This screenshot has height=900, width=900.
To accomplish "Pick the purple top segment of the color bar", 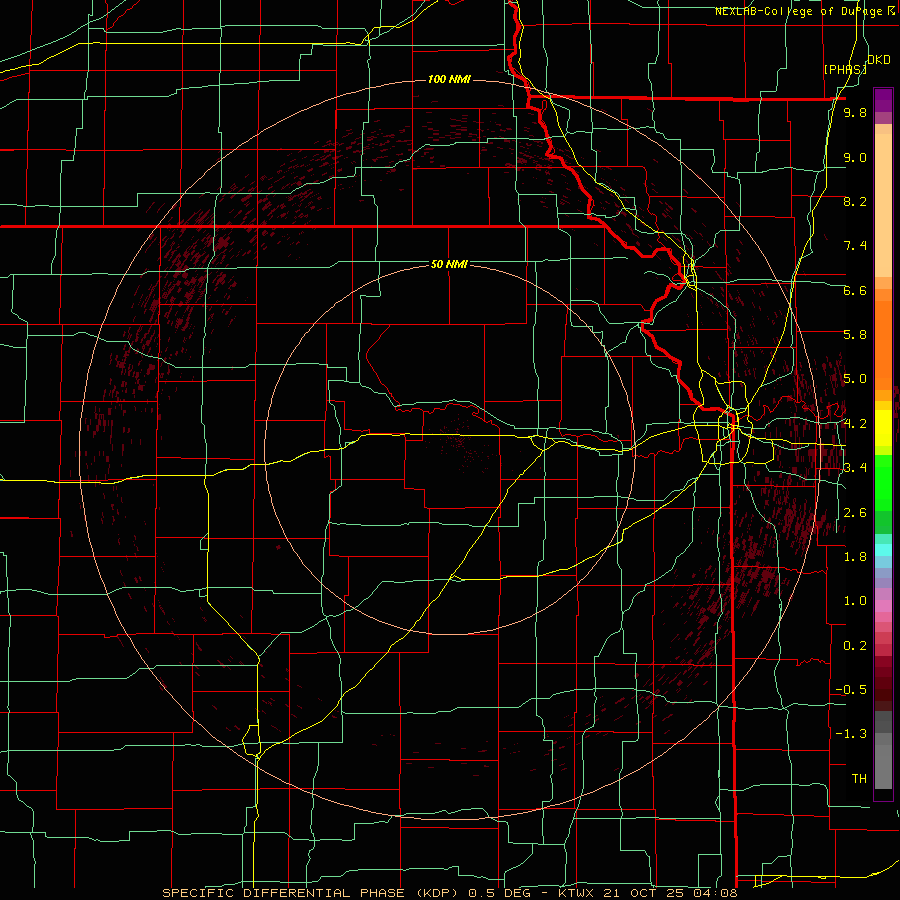I will 883,100.
